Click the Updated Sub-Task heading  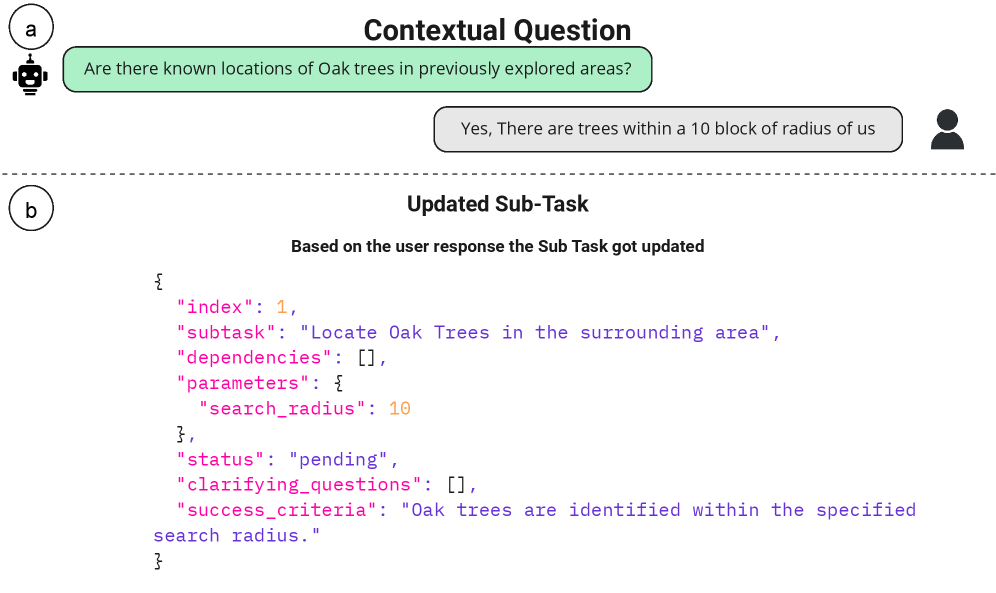coord(497,204)
